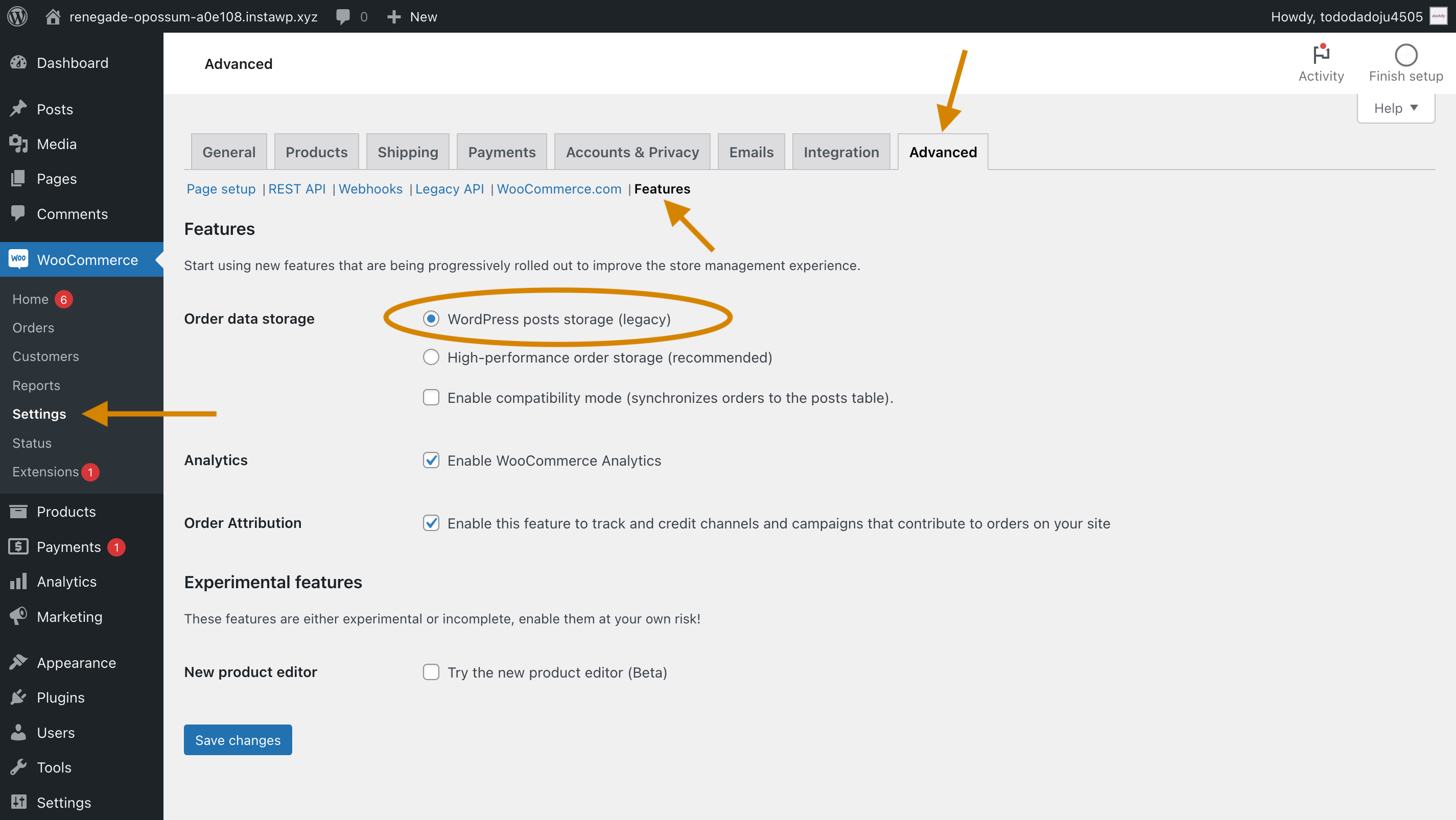Disable WooCommerce Analytics
The height and width of the screenshot is (820, 1456).
[431, 460]
